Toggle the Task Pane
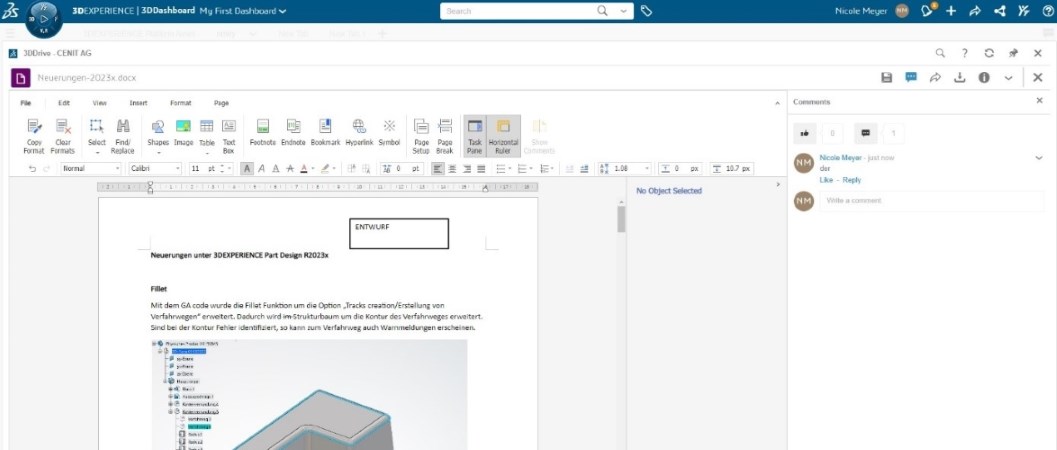The width and height of the screenshot is (1057, 450). [x=475, y=136]
